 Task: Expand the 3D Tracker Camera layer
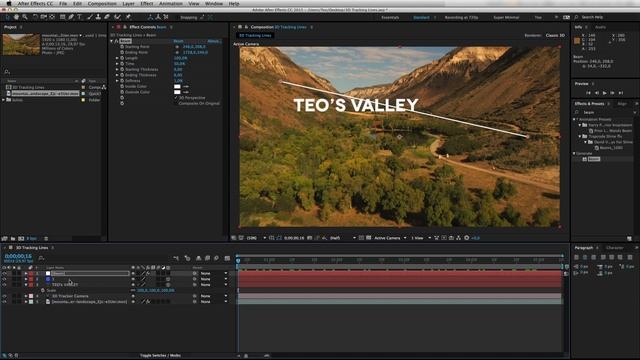[26, 296]
